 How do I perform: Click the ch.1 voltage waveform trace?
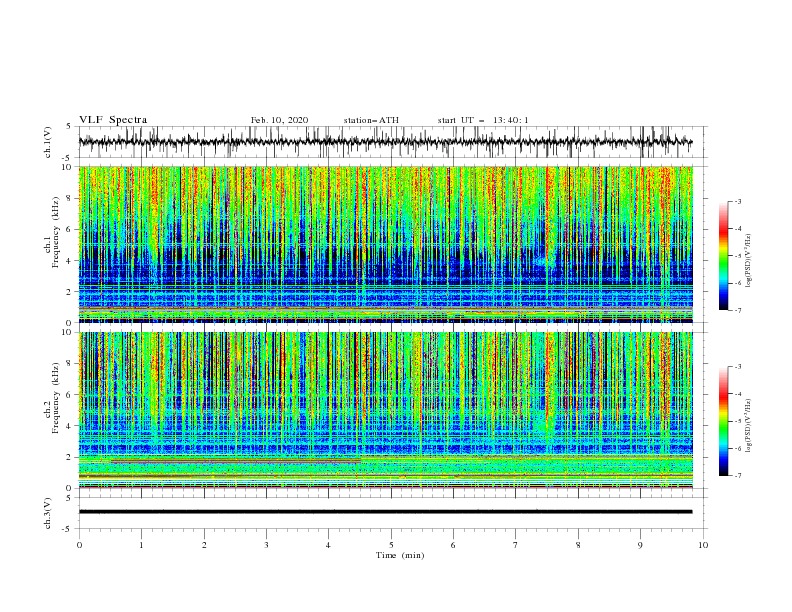(385, 142)
